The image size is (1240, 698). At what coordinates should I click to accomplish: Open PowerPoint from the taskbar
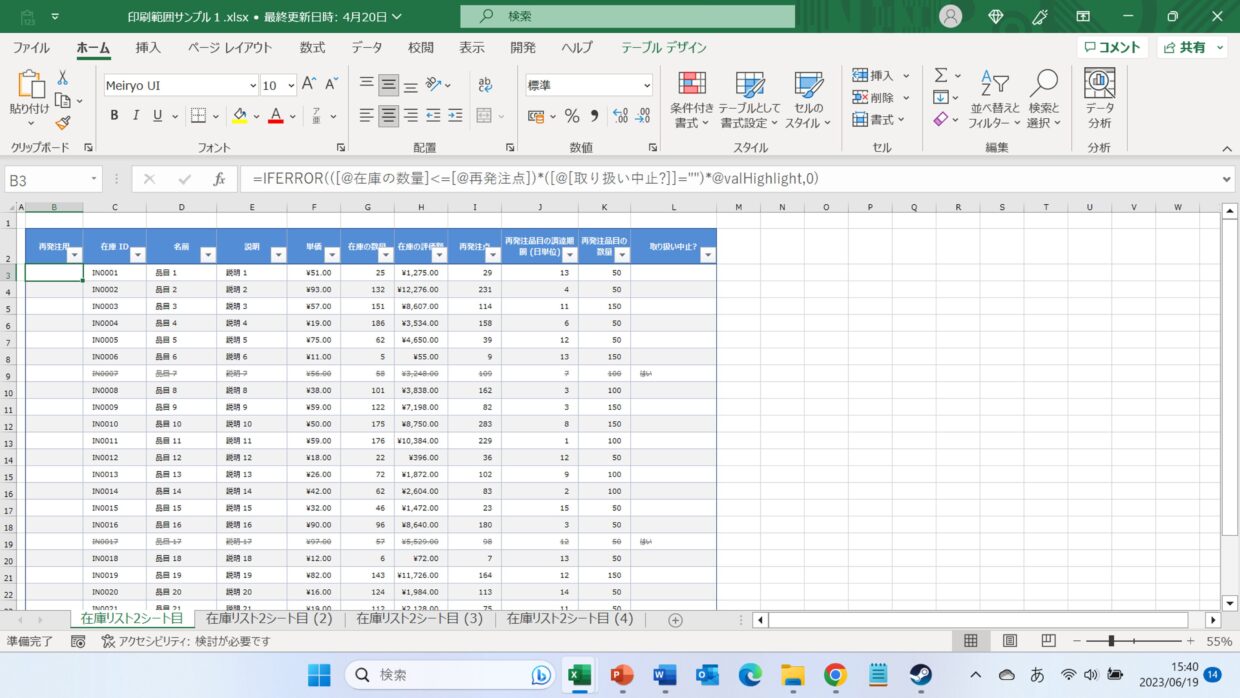621,675
